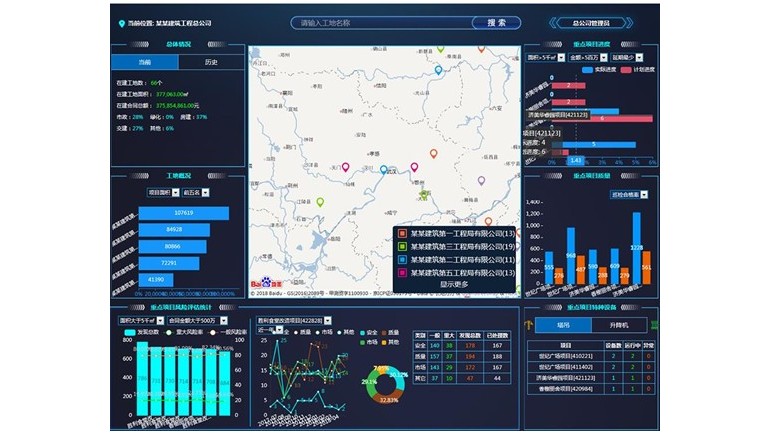This screenshot has height=433, width=770.
Task: Open the 延期最少 sort dropdown
Action: point(627,57)
